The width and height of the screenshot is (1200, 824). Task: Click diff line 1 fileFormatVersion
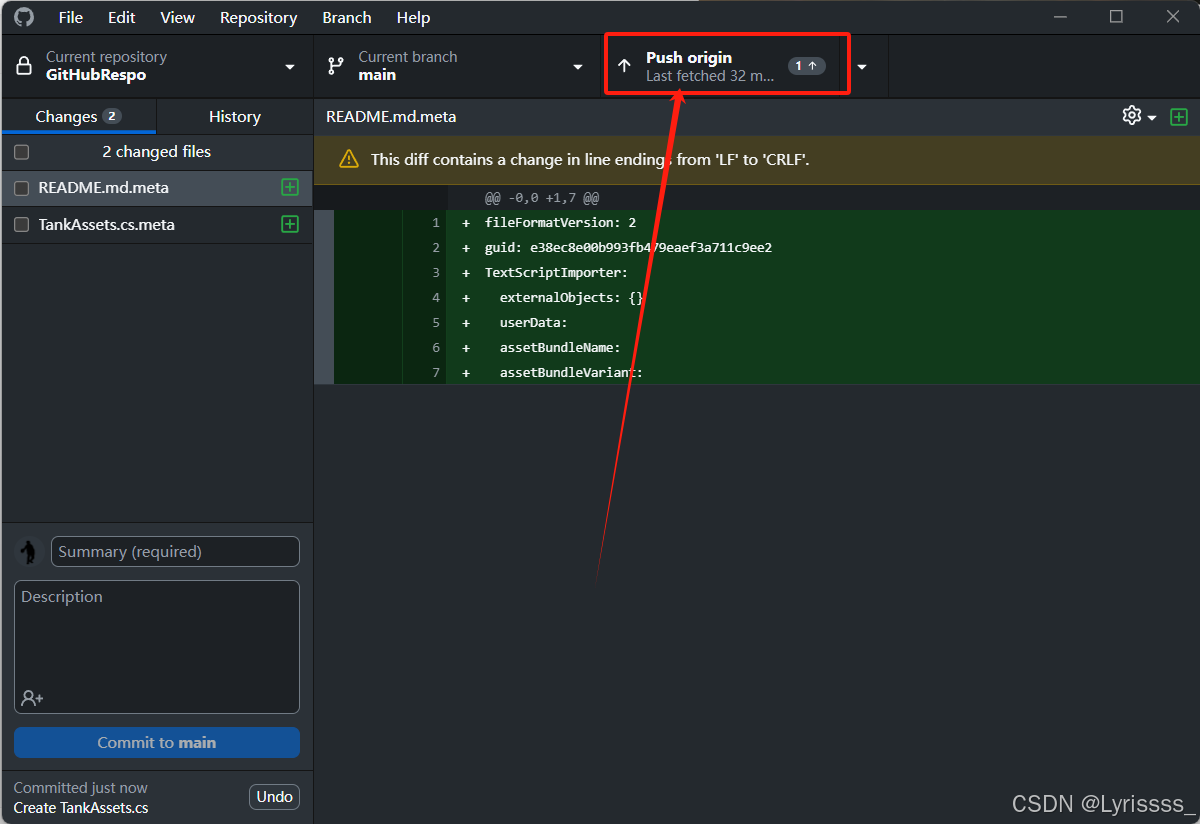click(560, 223)
